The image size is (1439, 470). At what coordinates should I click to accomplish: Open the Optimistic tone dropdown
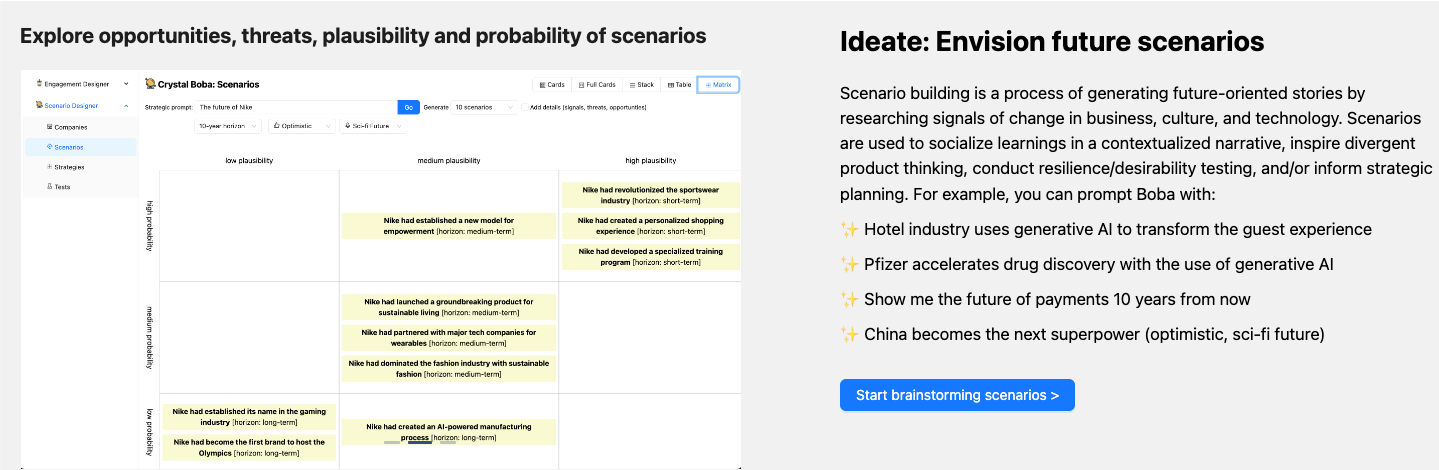click(303, 126)
